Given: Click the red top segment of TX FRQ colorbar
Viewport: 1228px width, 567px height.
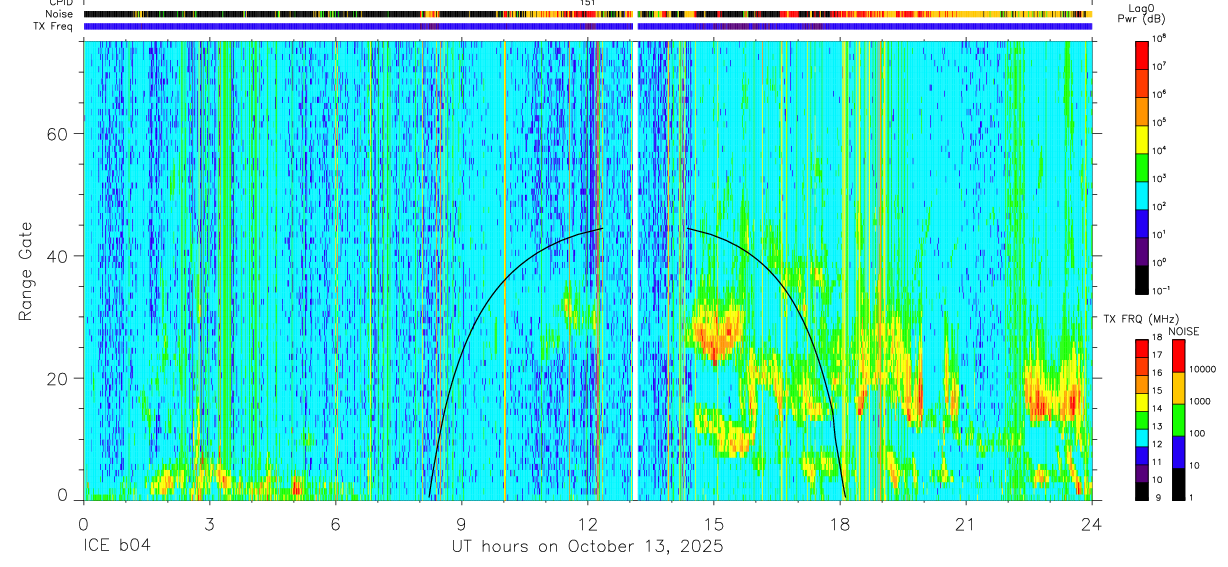Looking at the screenshot, I should (x=1142, y=347).
